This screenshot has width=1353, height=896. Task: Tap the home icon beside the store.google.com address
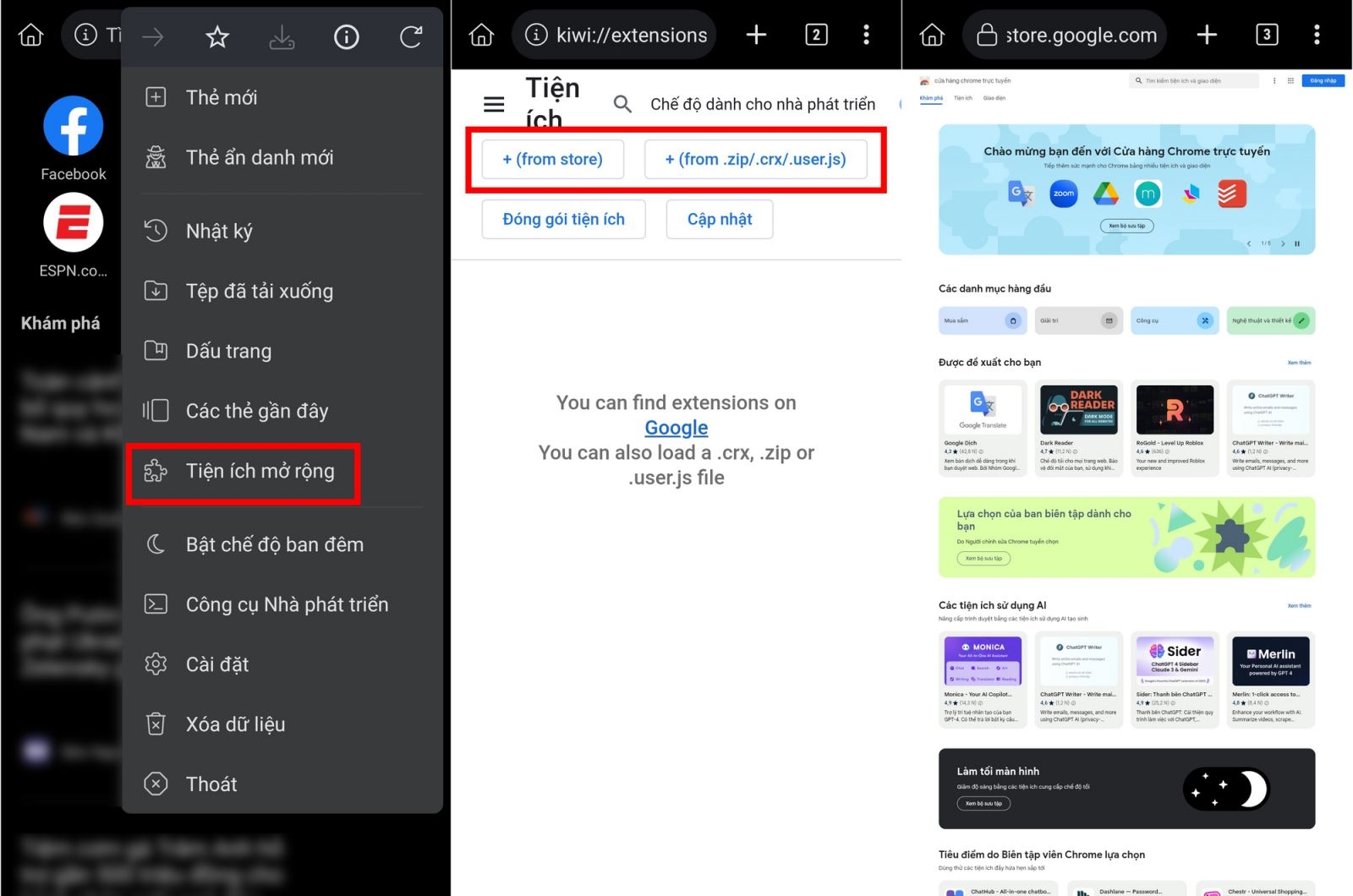coord(932,35)
